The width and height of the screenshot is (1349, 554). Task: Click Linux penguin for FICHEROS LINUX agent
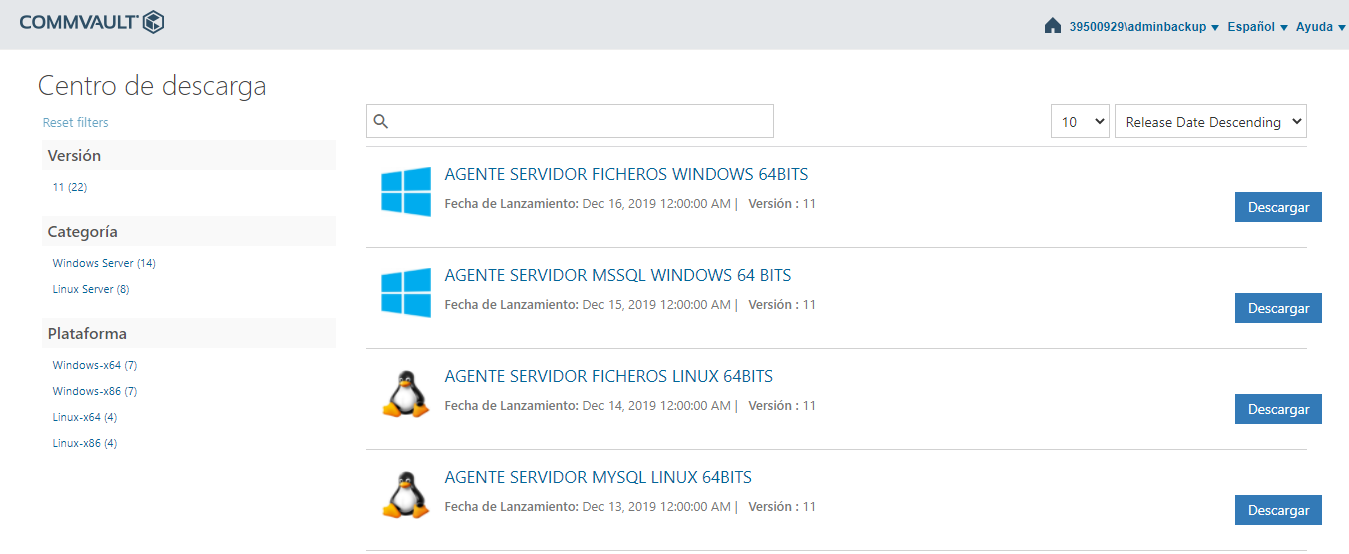tap(406, 393)
